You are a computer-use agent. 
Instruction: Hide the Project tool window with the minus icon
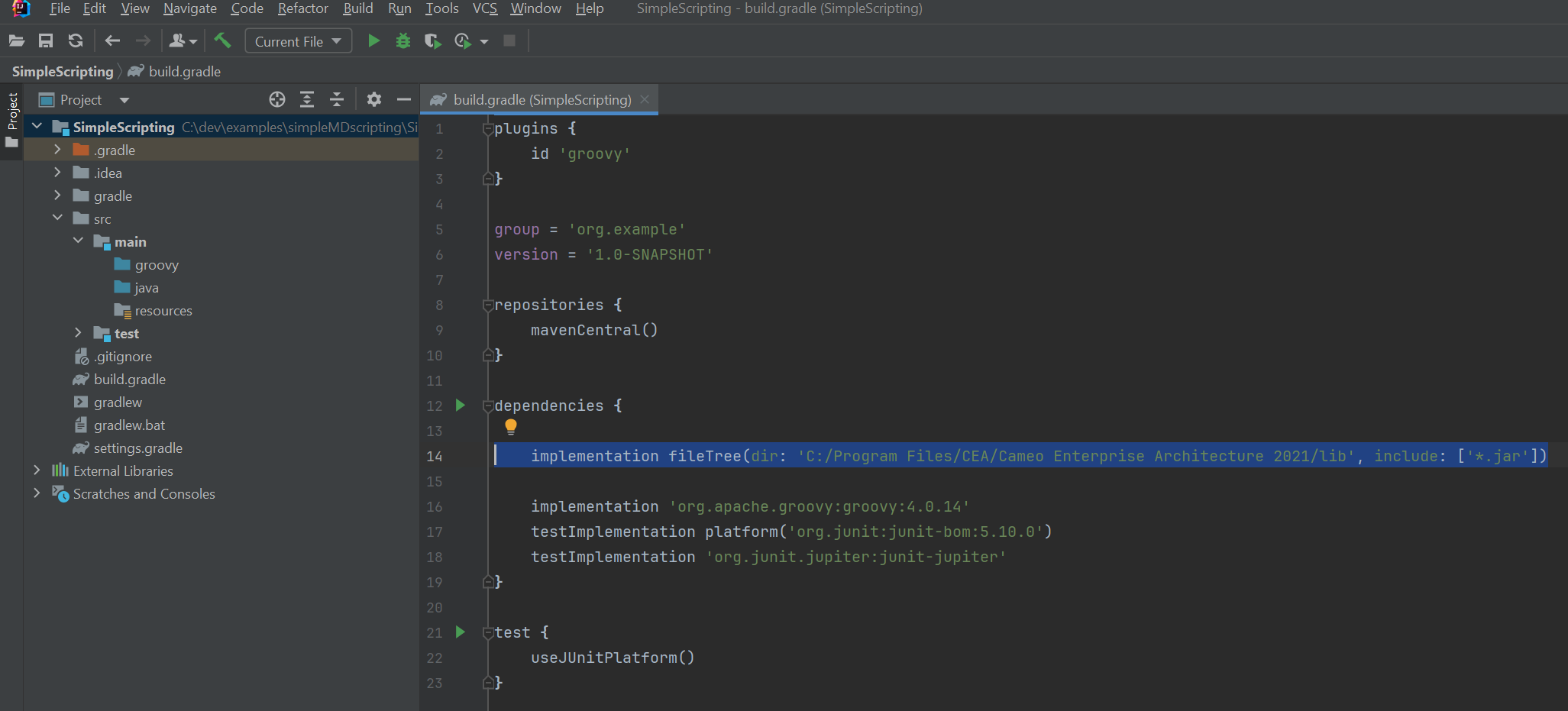(403, 99)
